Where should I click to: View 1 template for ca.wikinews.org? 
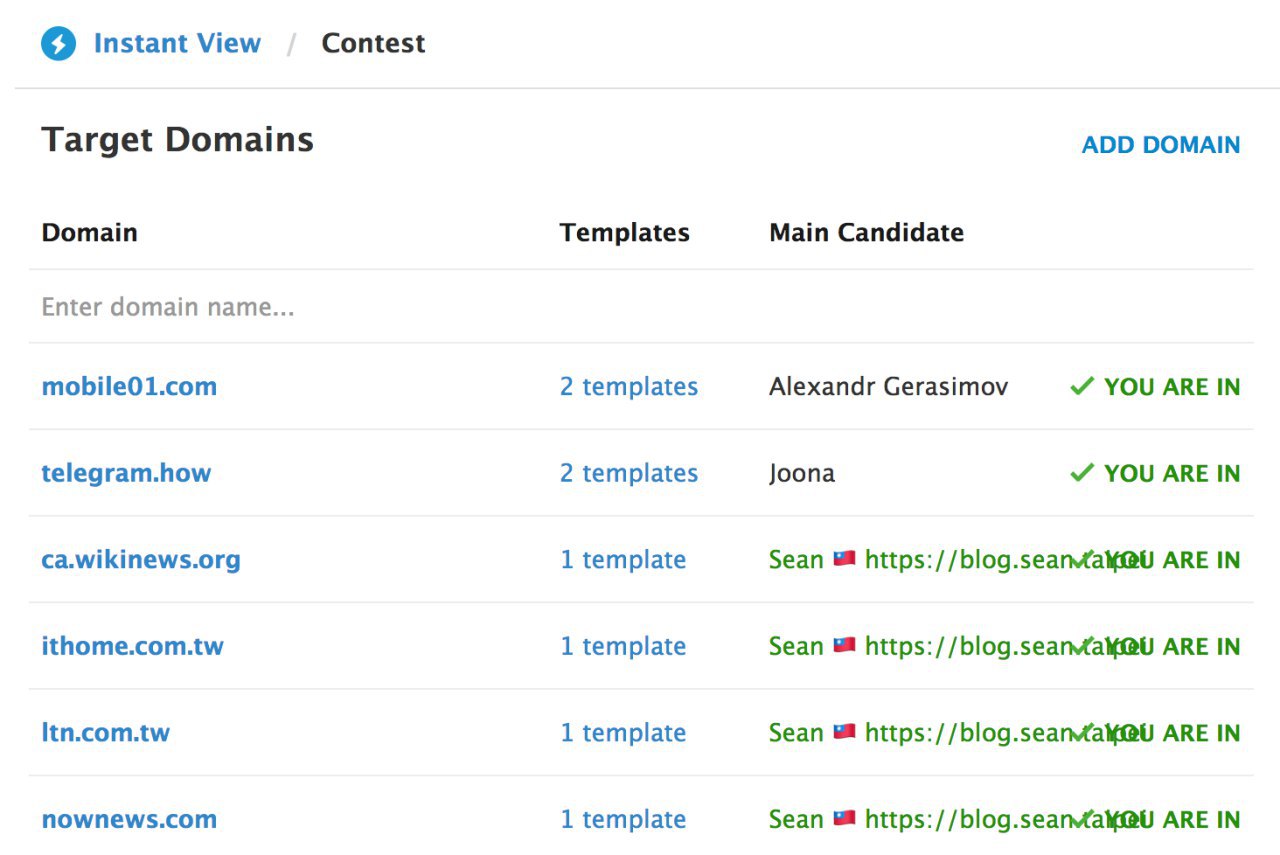pyautogui.click(x=623, y=560)
